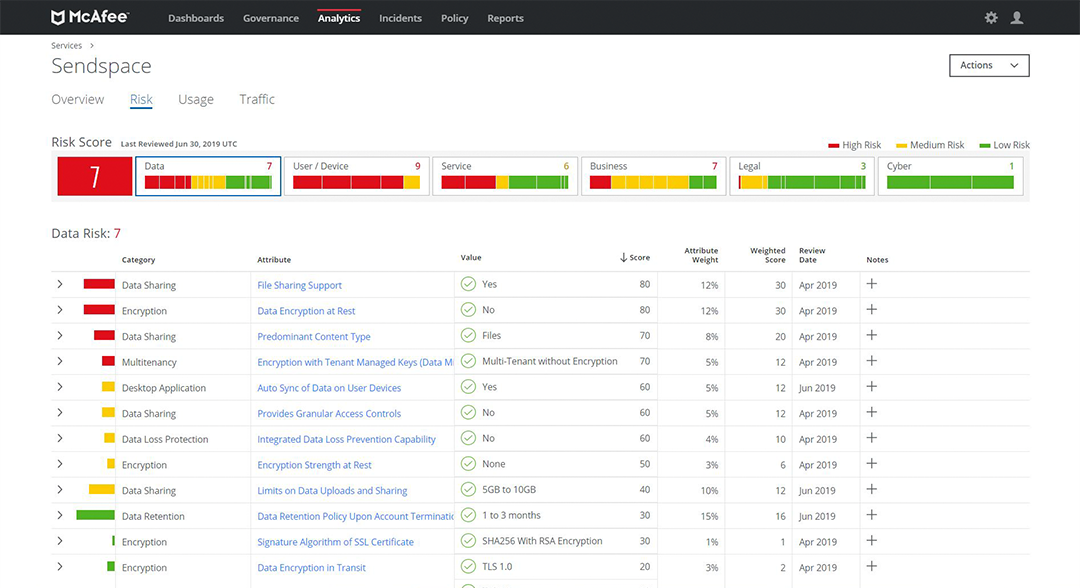Click check icon beside 5GB to 10GB

tap(468, 490)
